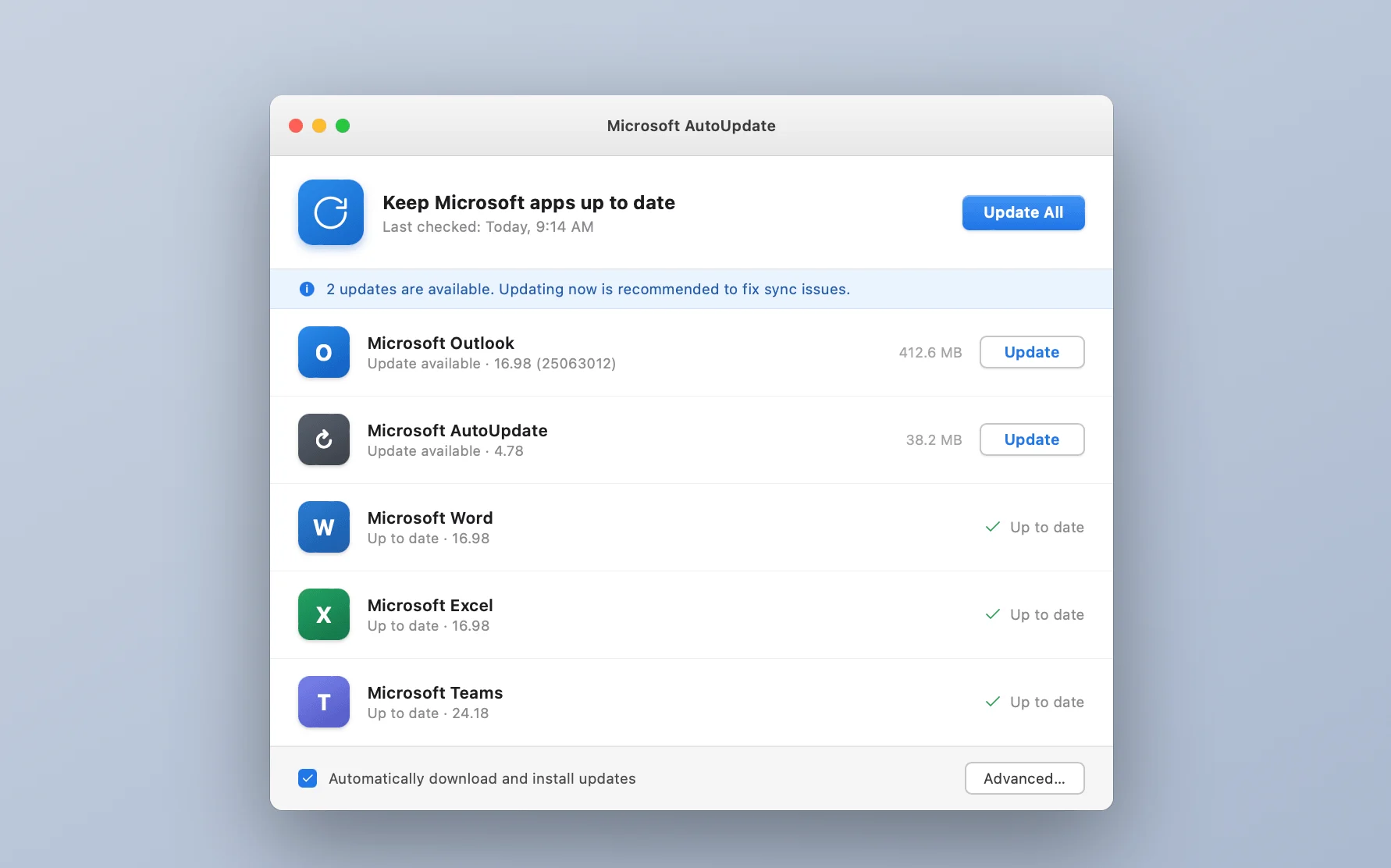Select the Microsoft Teams row title
This screenshot has width=1391, height=868.
436,692
